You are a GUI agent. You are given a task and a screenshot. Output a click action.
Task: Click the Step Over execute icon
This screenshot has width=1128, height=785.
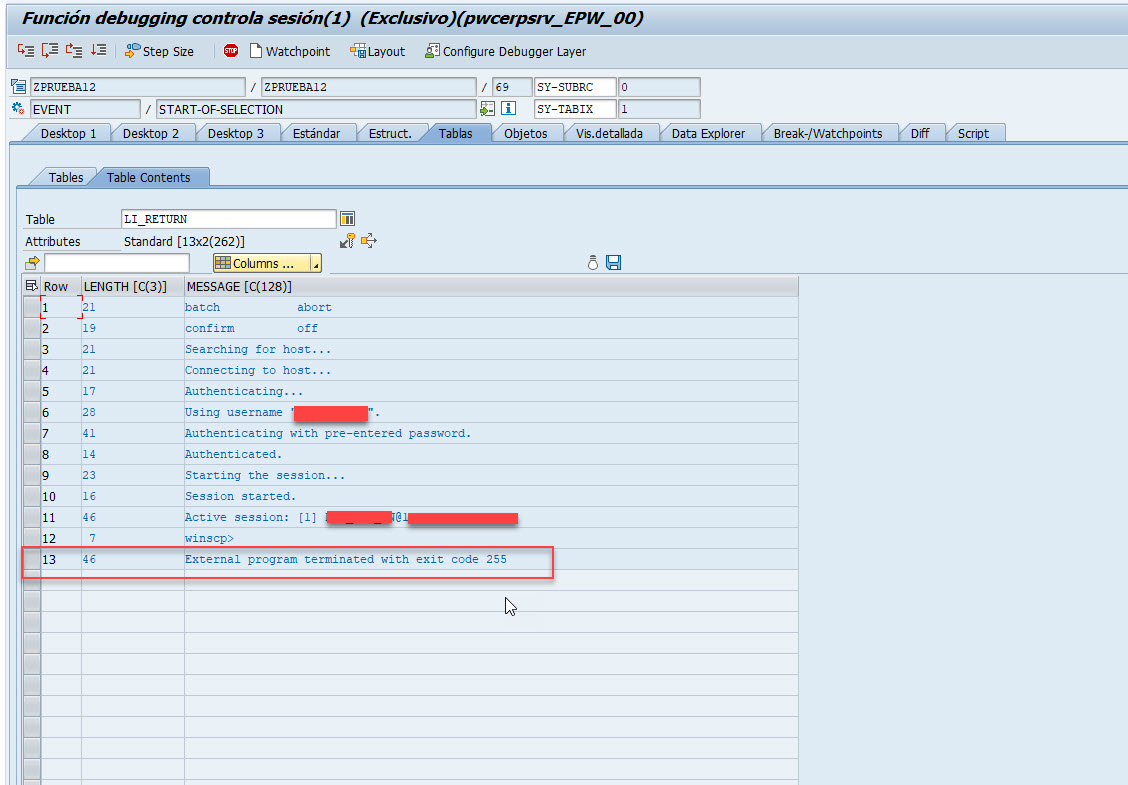(50, 51)
